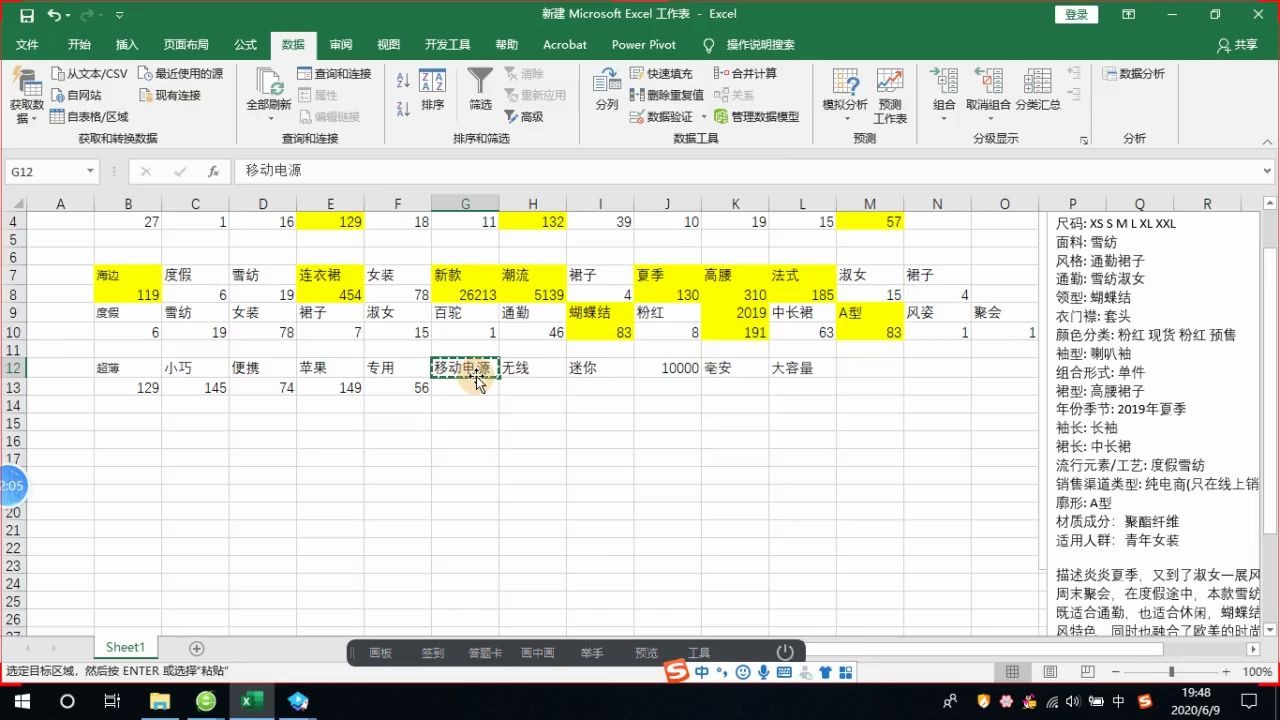
Task: Customize Quick Access Toolbar dropdown
Action: (120, 15)
